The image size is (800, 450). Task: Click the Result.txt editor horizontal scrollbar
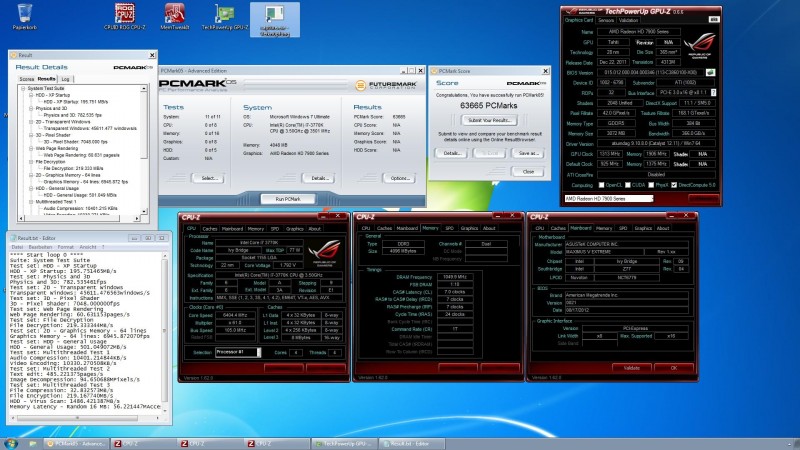84,418
